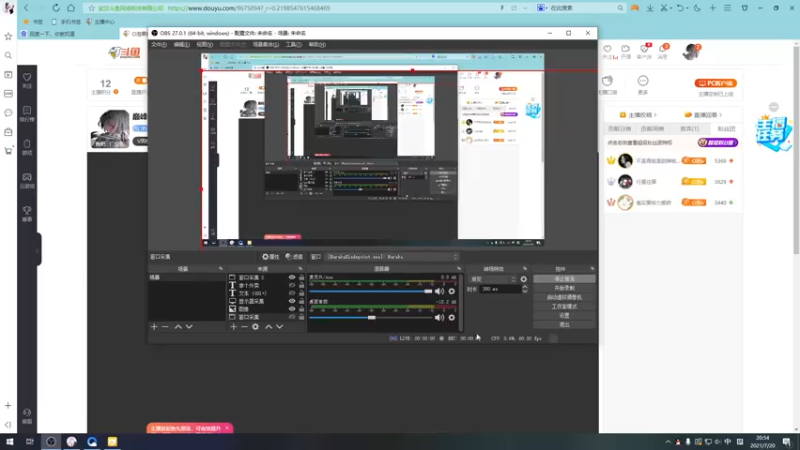This screenshot has height=450, width=800.
Task: Open selected source settings gear
Action: (255, 327)
